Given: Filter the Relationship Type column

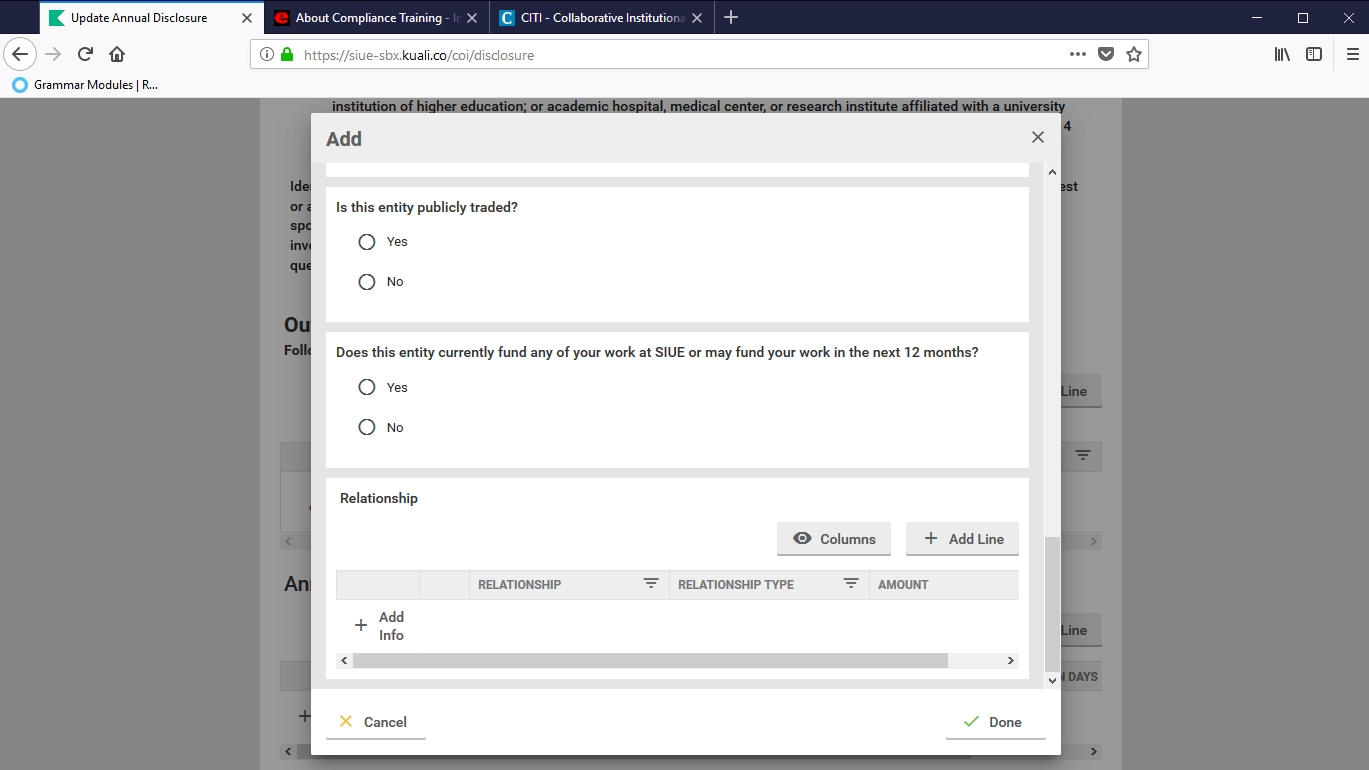Looking at the screenshot, I should click(851, 584).
